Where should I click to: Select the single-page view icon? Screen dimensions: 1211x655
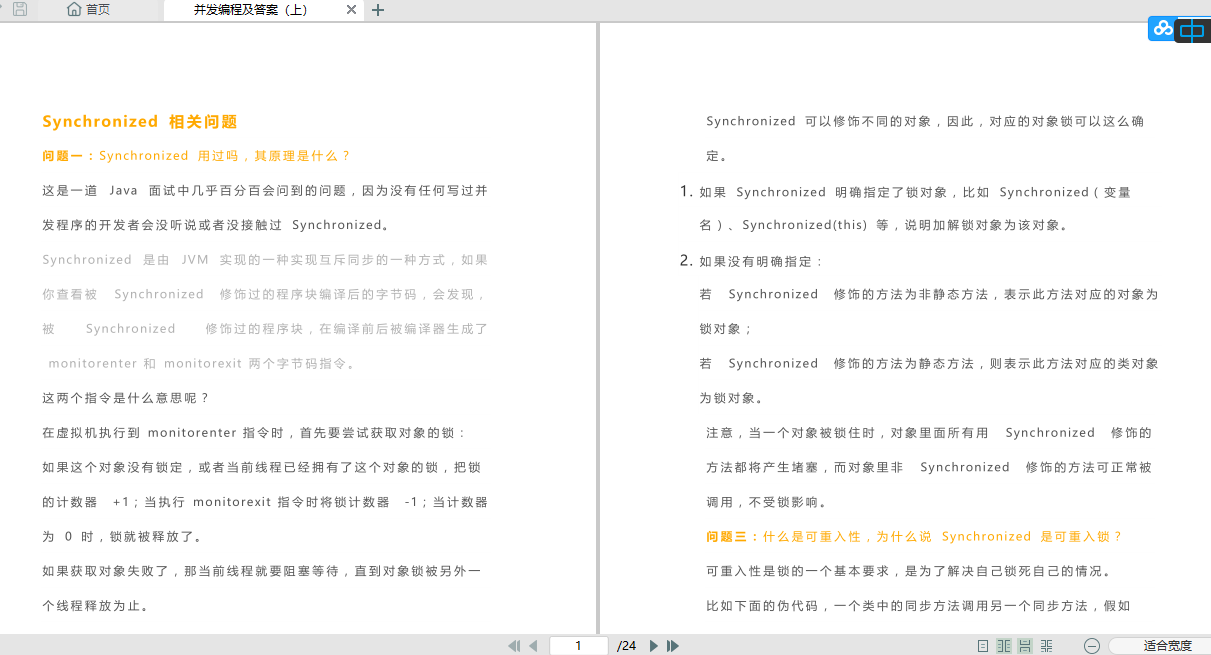click(984, 645)
